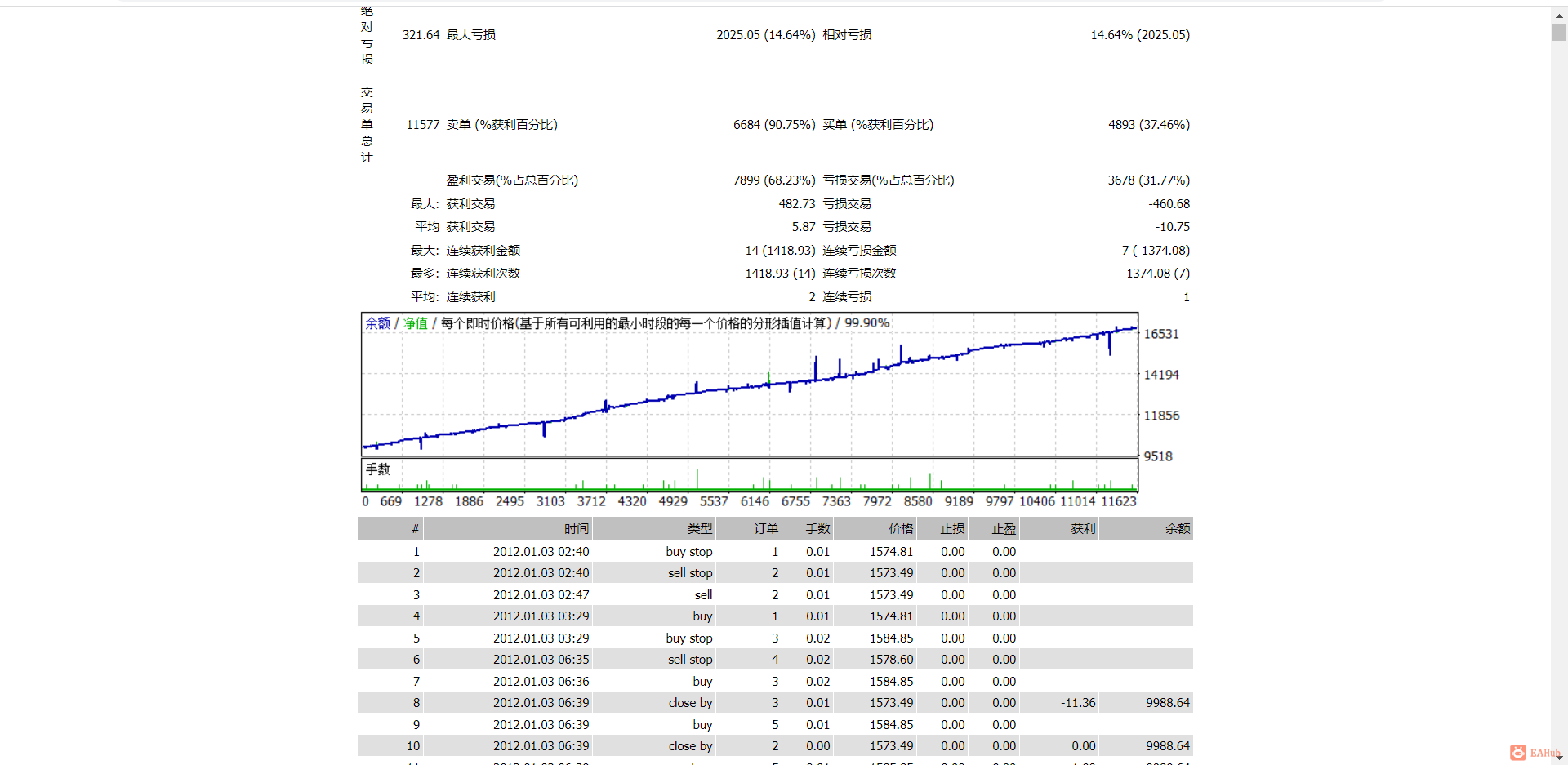
Task: Click the average profit trade value 5.87
Action: click(x=804, y=227)
